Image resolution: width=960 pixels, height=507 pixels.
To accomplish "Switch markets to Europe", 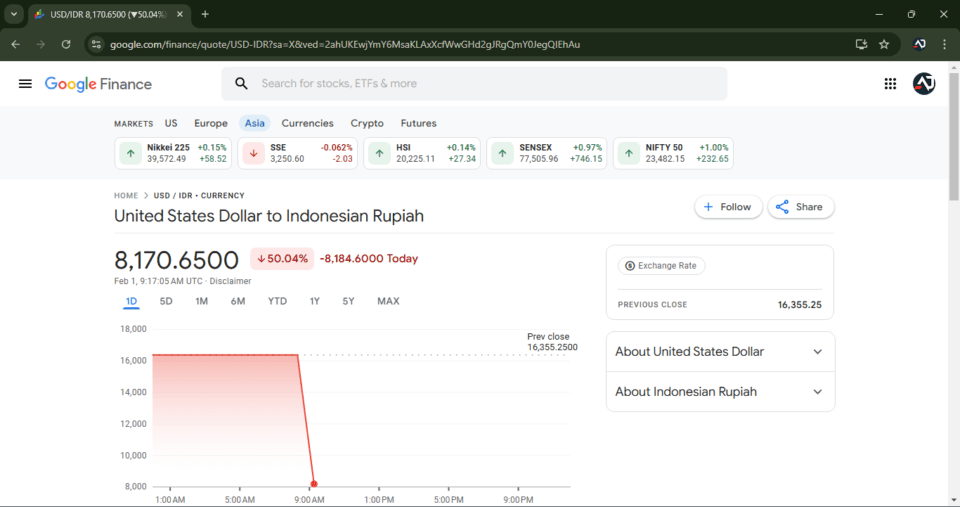I will tap(211, 123).
